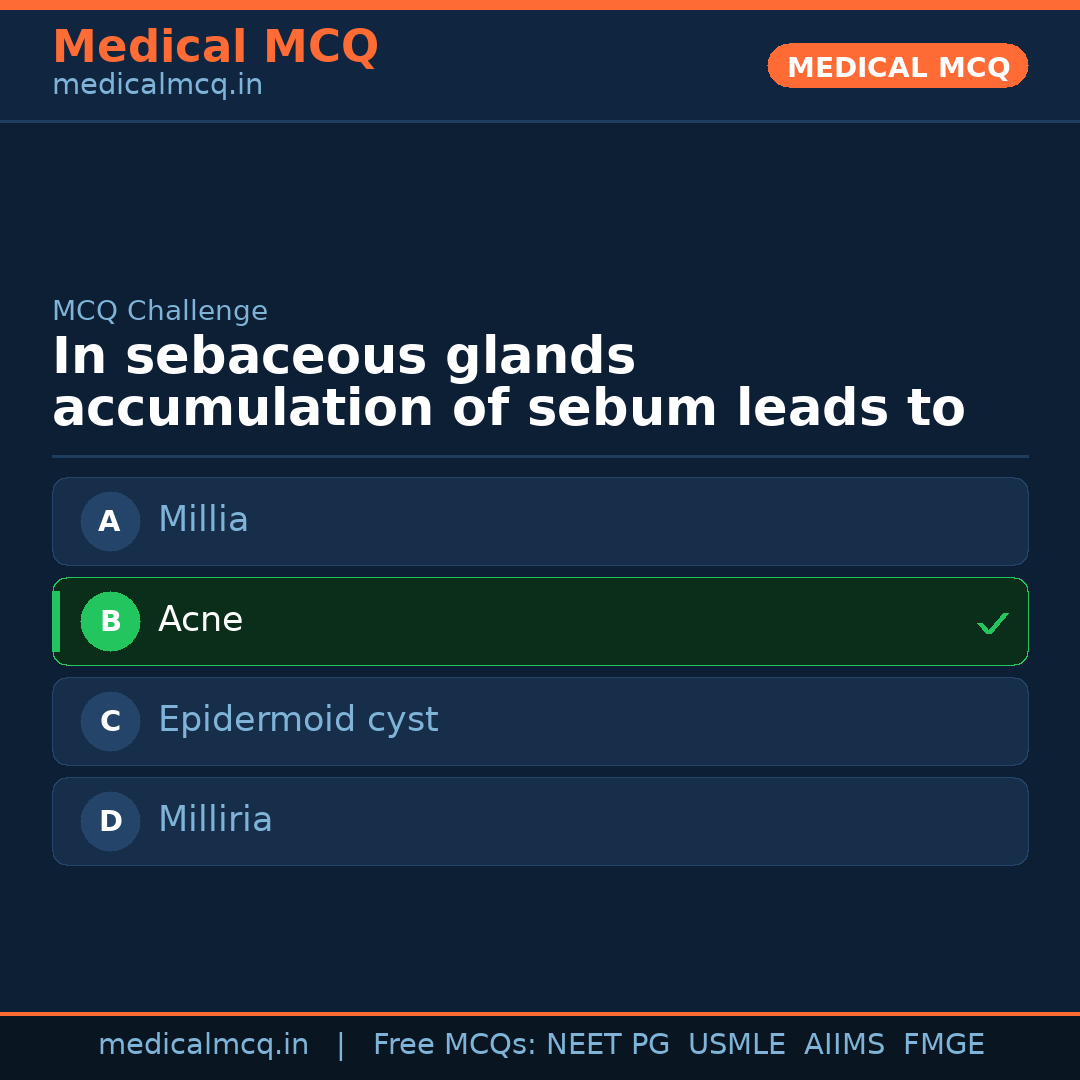Image resolution: width=1080 pixels, height=1080 pixels.
Task: Click the green B circle badge
Action: pyautogui.click(x=110, y=621)
